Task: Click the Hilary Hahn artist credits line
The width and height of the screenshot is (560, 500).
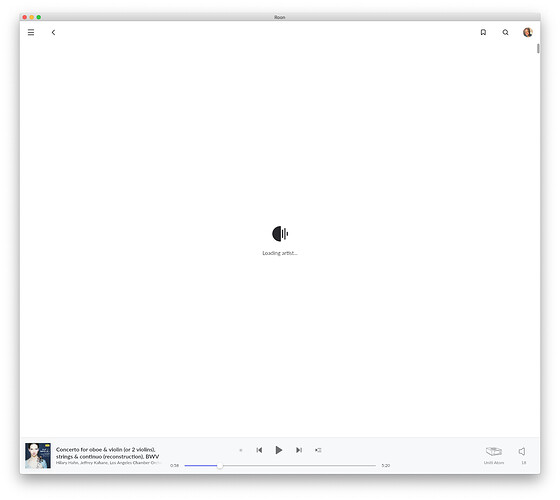Action: pos(109,463)
